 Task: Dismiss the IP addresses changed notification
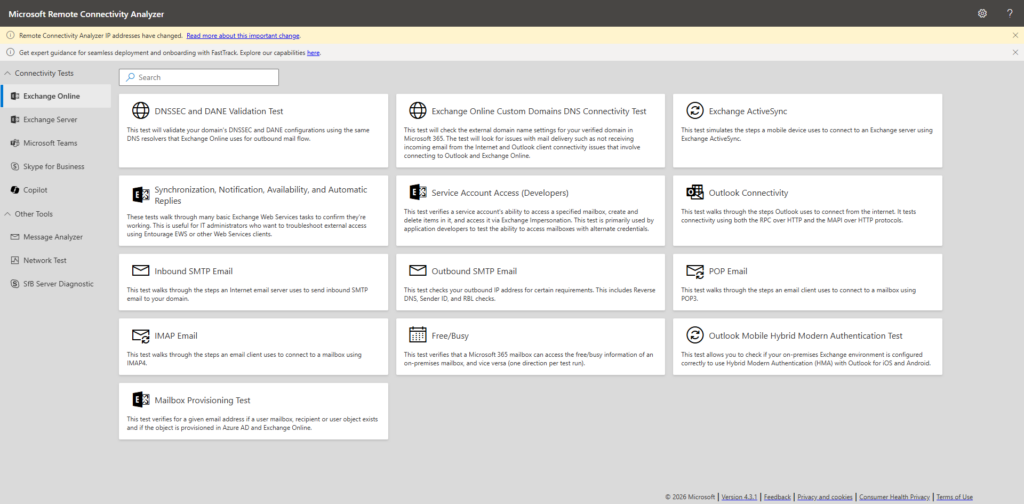click(1015, 35)
